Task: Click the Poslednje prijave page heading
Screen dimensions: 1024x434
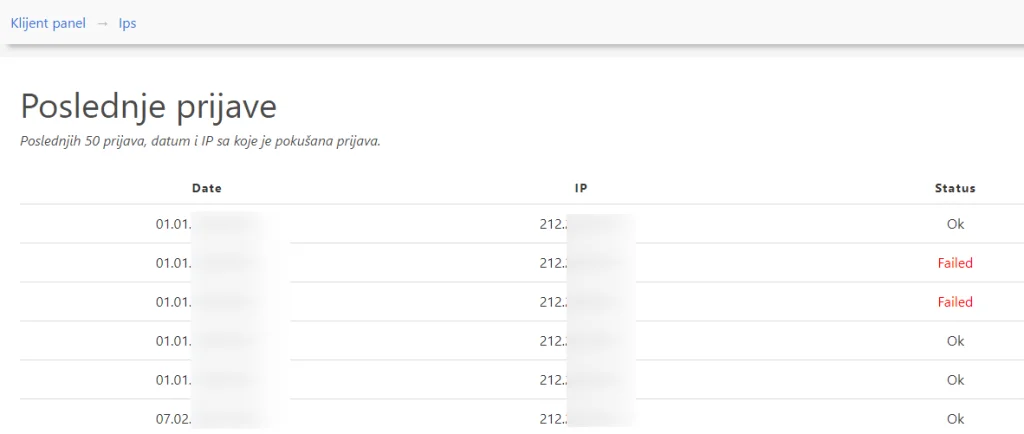Action: coord(149,107)
